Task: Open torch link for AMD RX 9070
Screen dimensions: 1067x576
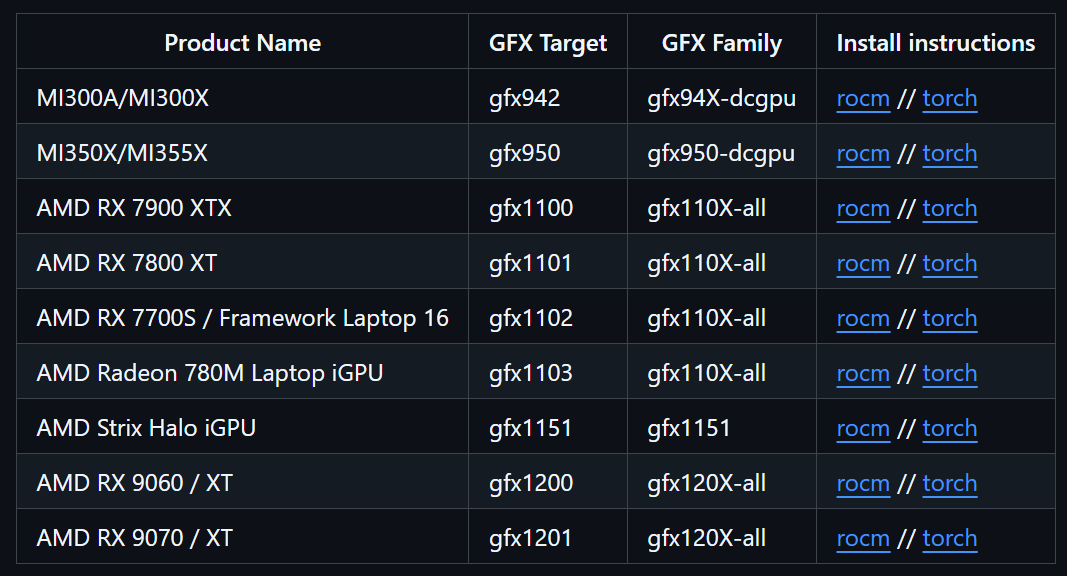Action: pyautogui.click(x=949, y=537)
